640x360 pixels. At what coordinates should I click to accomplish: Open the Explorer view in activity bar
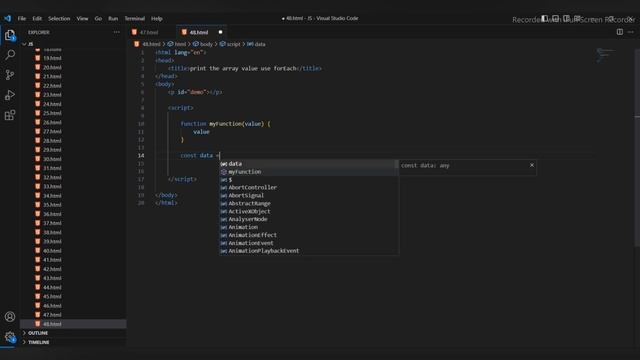pos(10,36)
